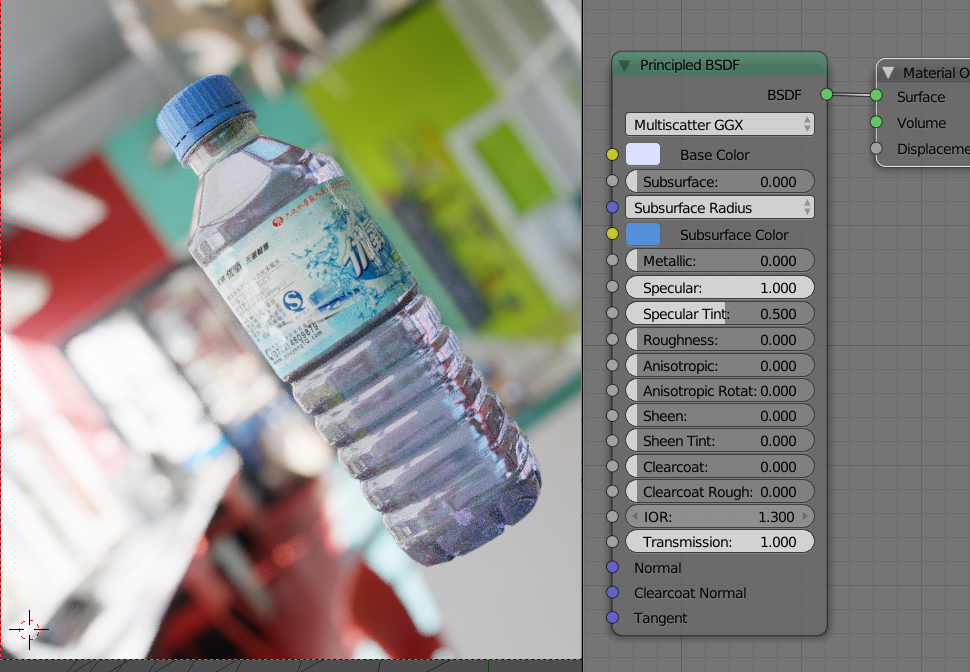Click the Specular Tint input socket
Image resolution: width=970 pixels, height=672 pixels.
point(612,313)
